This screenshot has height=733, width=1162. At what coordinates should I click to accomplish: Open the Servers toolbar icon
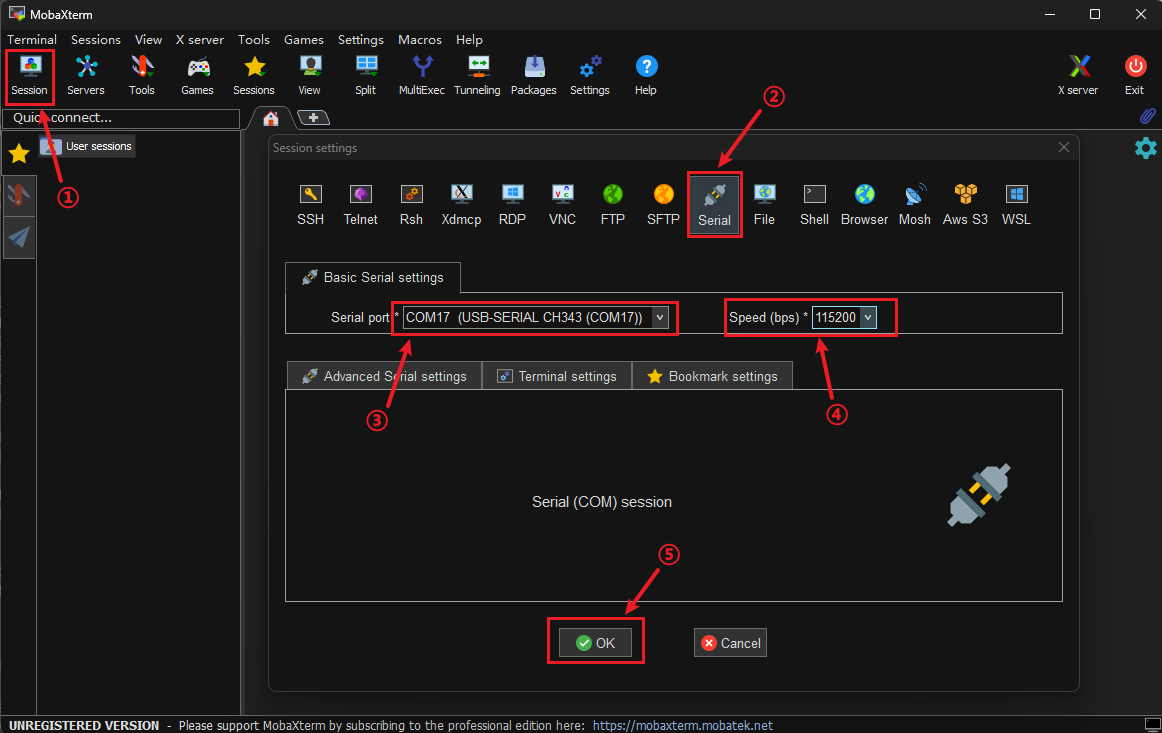pos(86,76)
